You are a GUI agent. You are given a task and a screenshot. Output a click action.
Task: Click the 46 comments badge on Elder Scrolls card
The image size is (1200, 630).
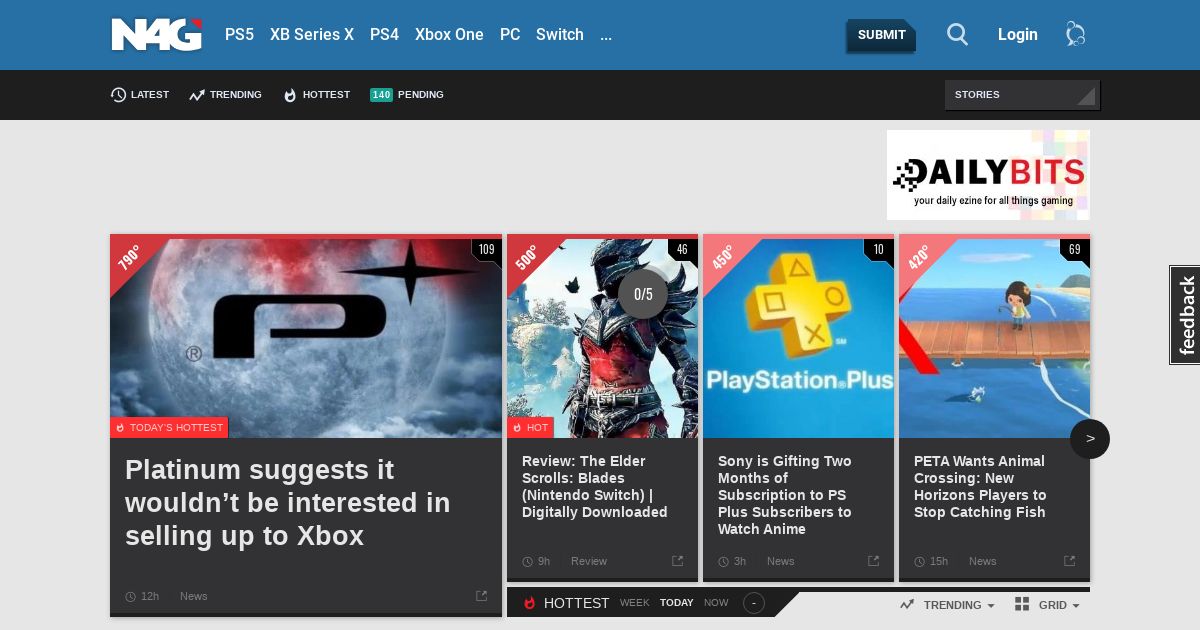click(682, 250)
